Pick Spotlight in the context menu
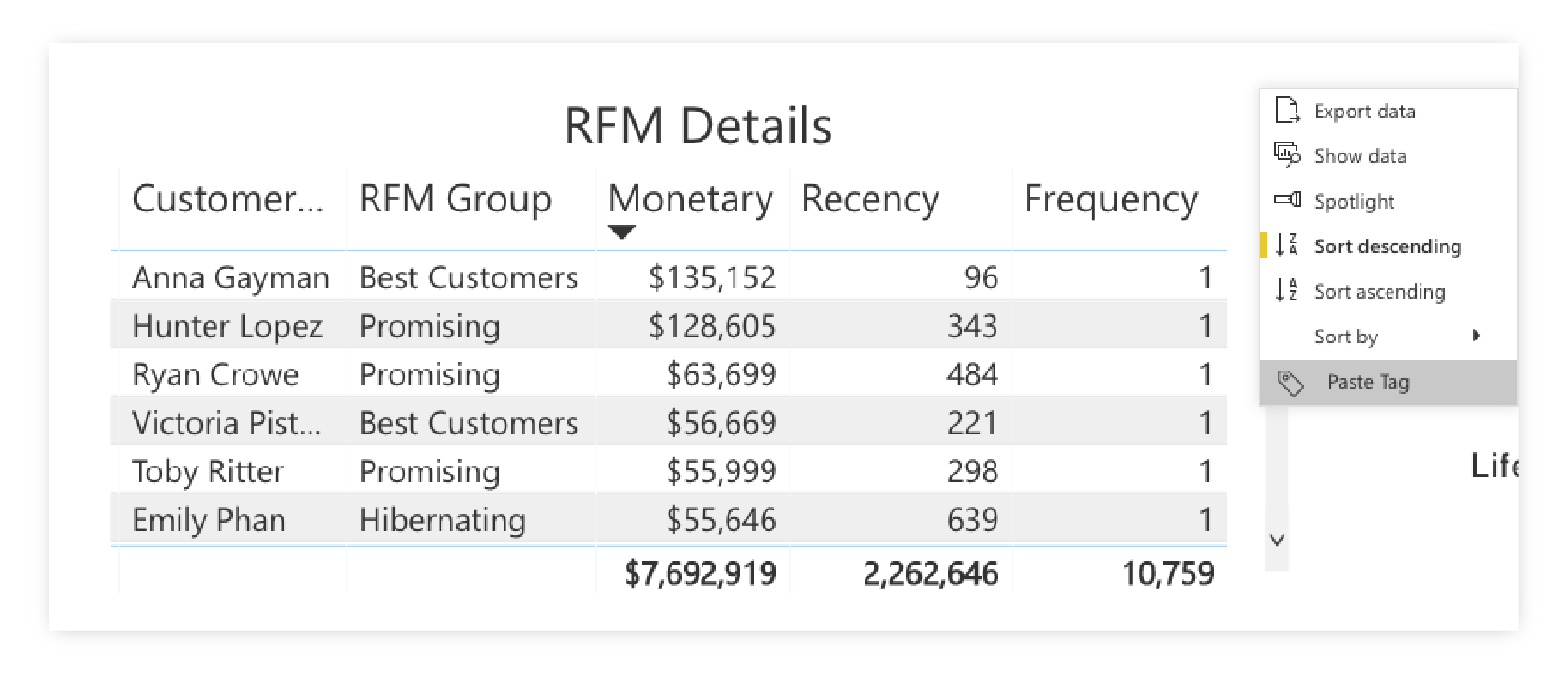The height and width of the screenshot is (678, 1568). (x=1388, y=202)
